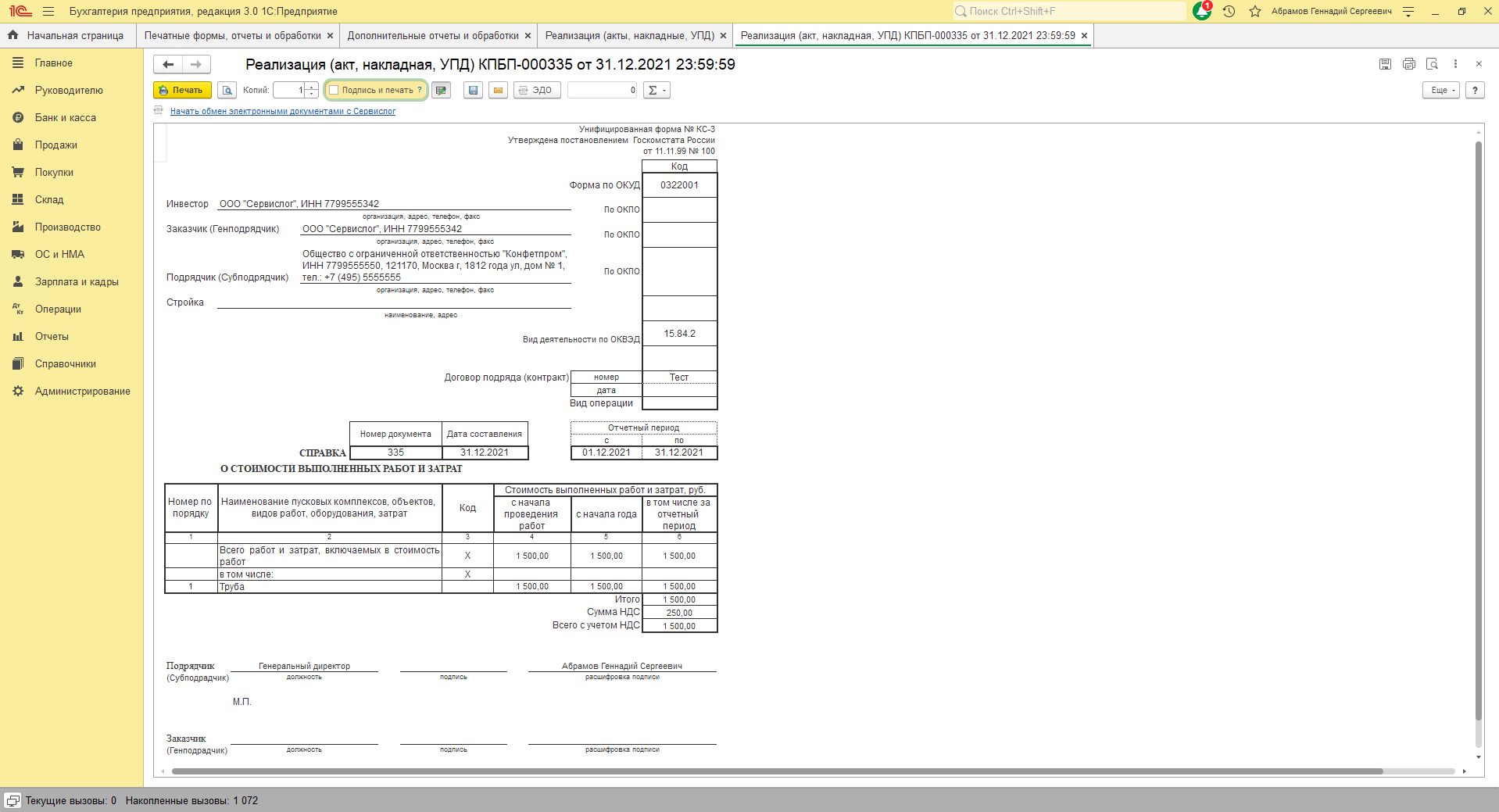Go back with left arrow navigation button
The height and width of the screenshot is (812, 1499).
point(168,64)
